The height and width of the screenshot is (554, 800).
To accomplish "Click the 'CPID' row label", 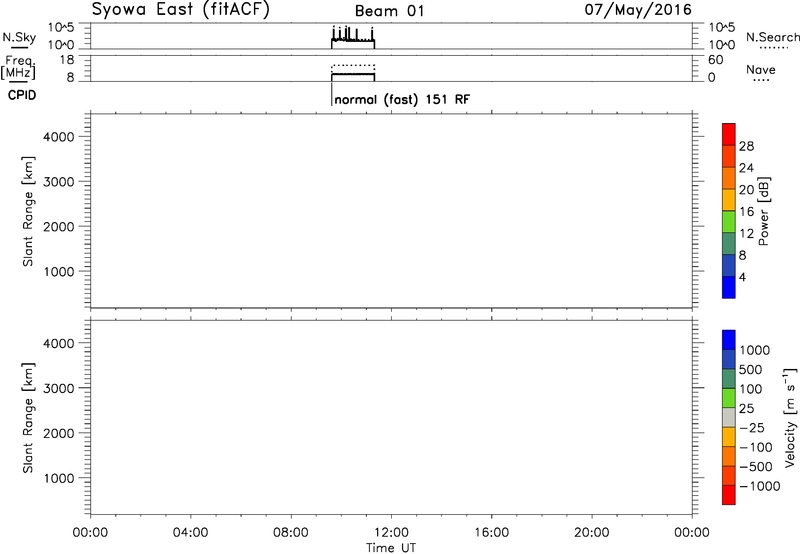I will point(22,95).
